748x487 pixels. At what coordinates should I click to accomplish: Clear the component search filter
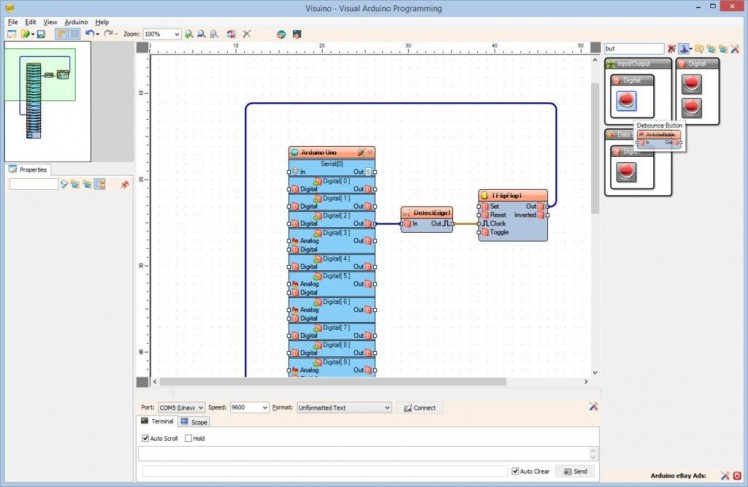[671, 48]
